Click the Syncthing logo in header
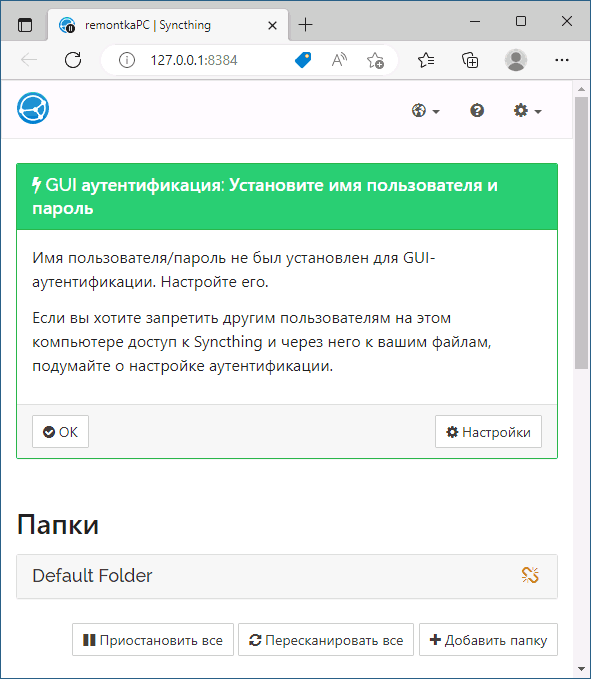 pos(33,108)
